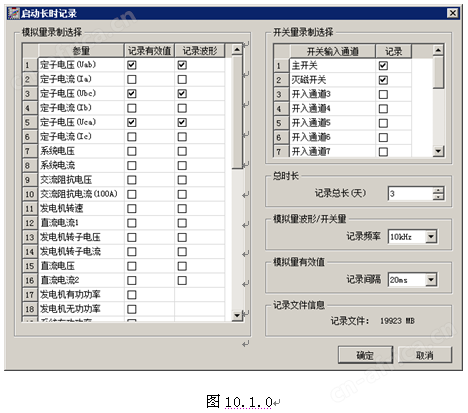
Task: Uncheck 记录波形 for 定子电压(Uab)
Action: tap(182, 65)
